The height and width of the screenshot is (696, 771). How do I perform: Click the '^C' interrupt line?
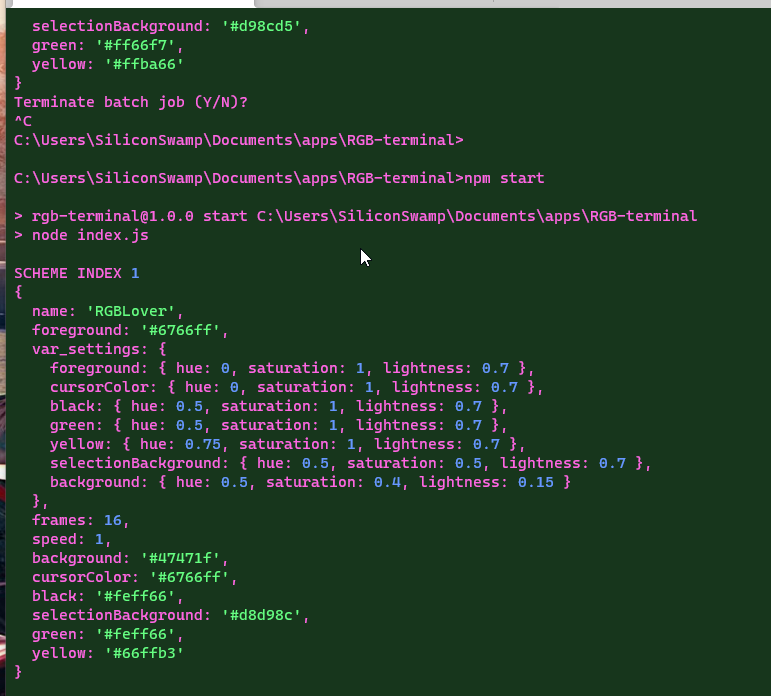pyautogui.click(x=23, y=121)
